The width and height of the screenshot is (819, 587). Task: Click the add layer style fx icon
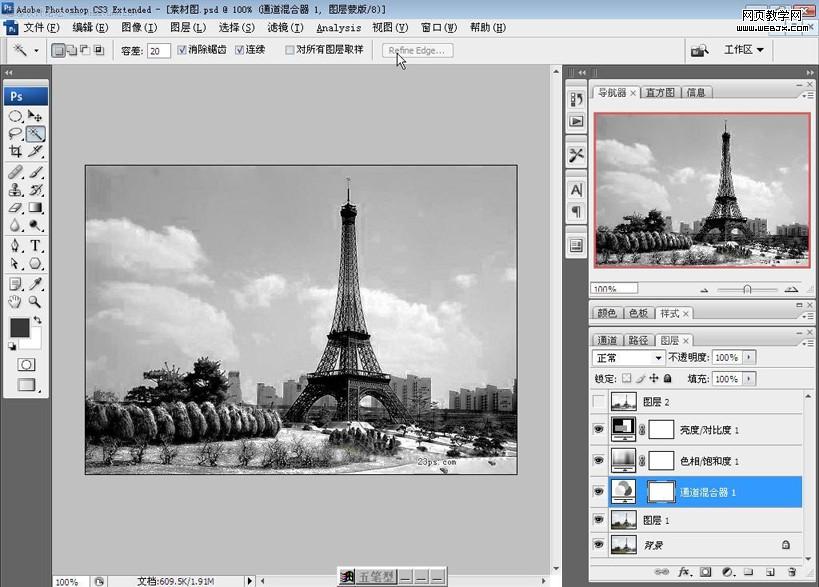pos(683,572)
